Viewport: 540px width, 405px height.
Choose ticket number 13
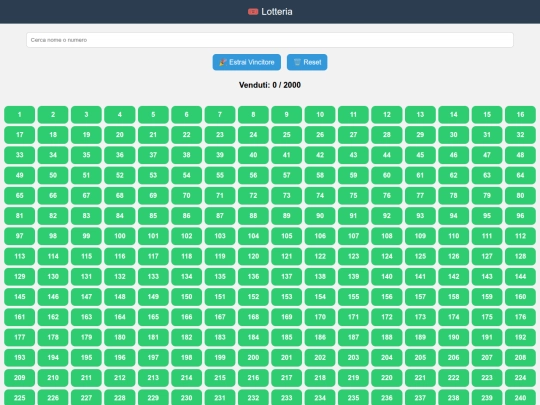(x=420, y=115)
